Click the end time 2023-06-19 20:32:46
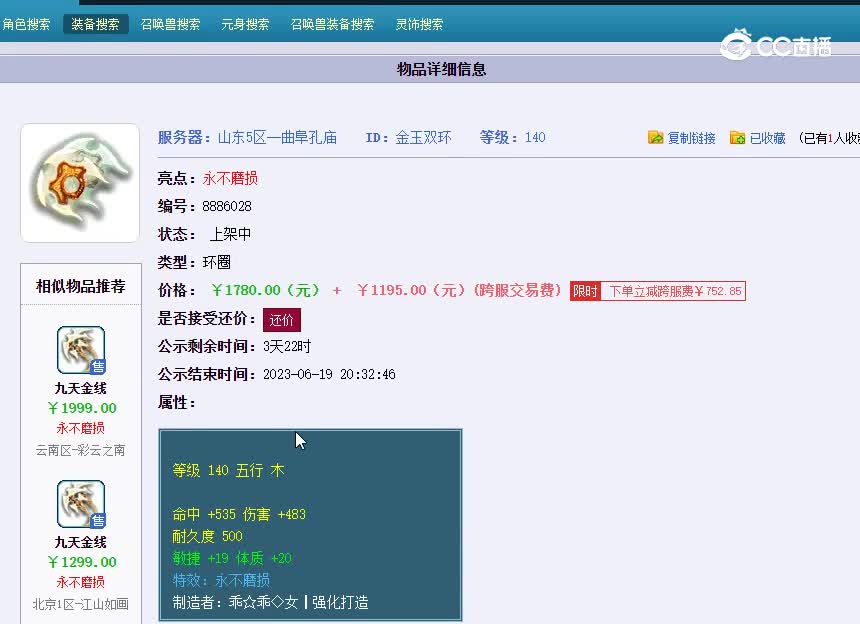860x624 pixels. click(x=329, y=375)
